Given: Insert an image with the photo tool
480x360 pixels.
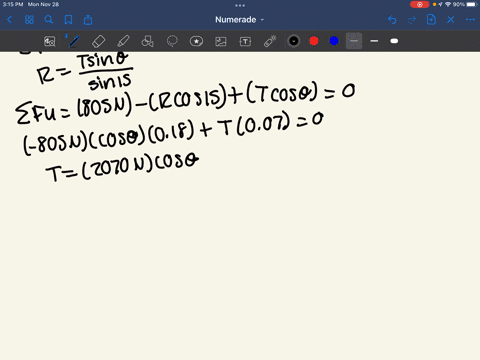Looking at the screenshot, I should [x=221, y=41].
